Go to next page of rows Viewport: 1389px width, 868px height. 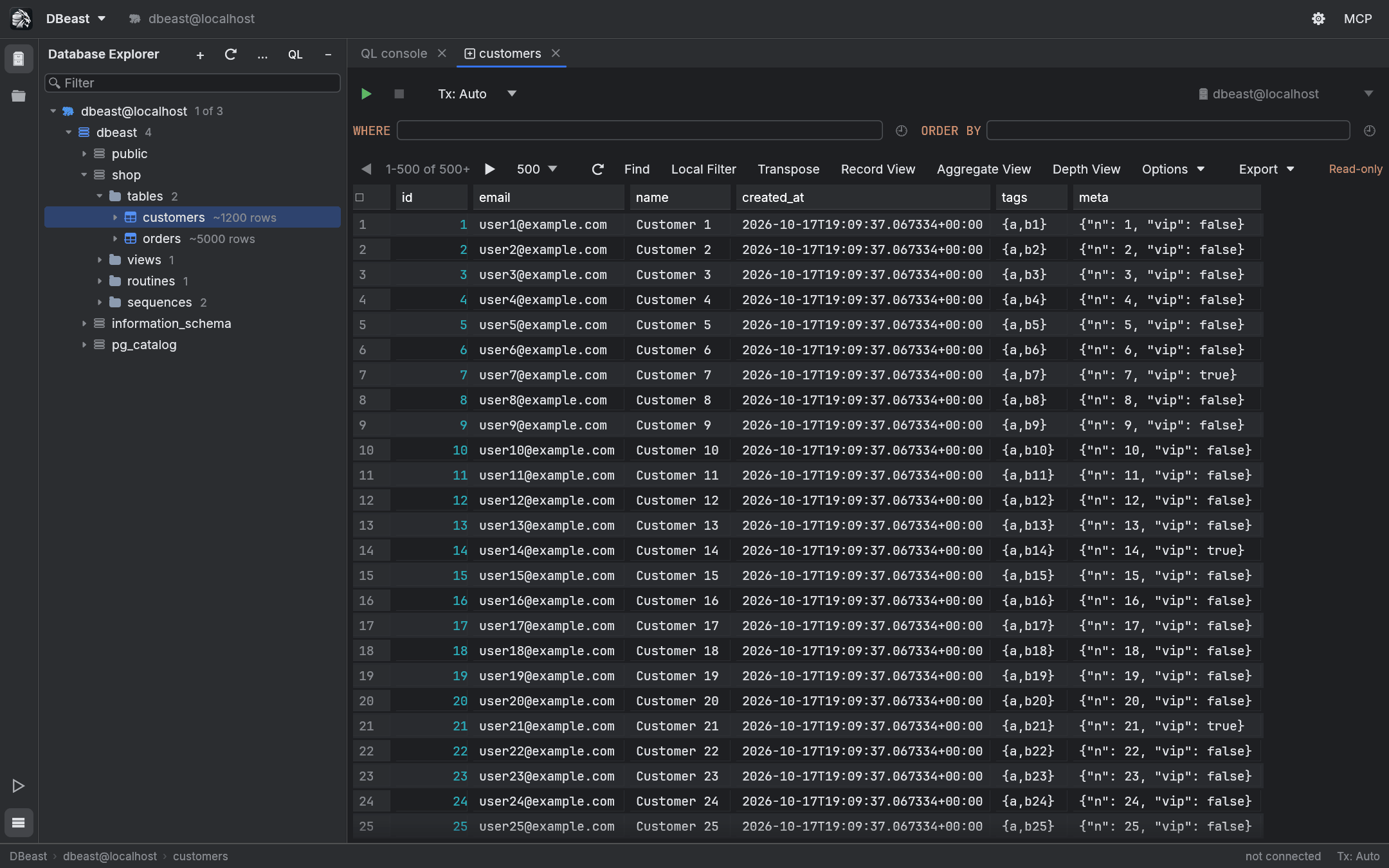pos(490,169)
